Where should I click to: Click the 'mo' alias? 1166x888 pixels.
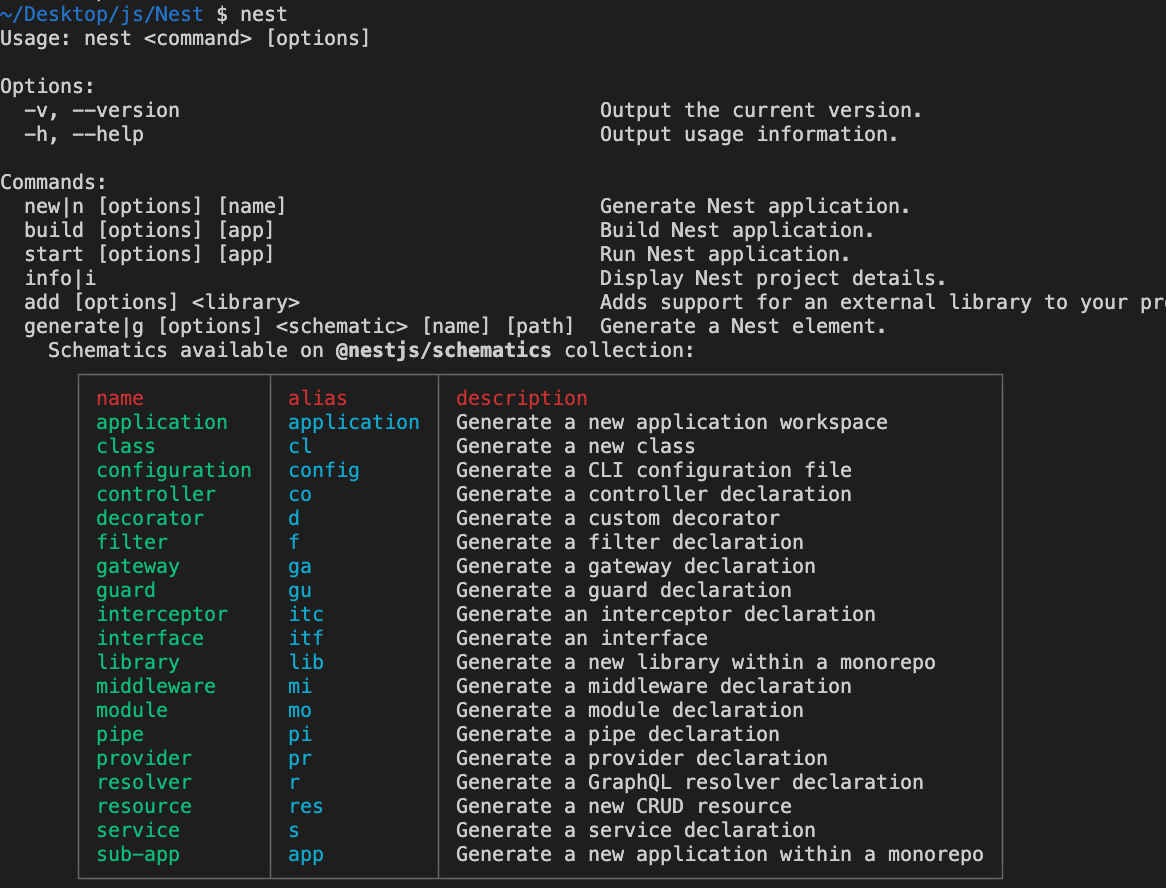click(300, 710)
